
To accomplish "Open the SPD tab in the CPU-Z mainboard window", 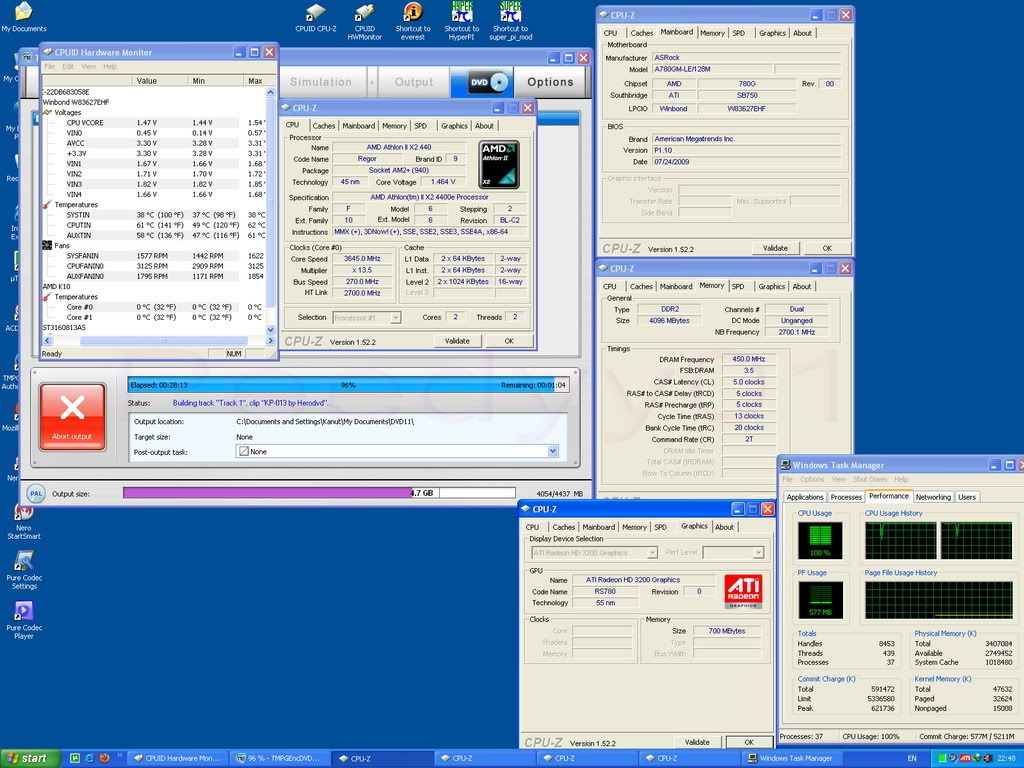I will (x=739, y=33).
